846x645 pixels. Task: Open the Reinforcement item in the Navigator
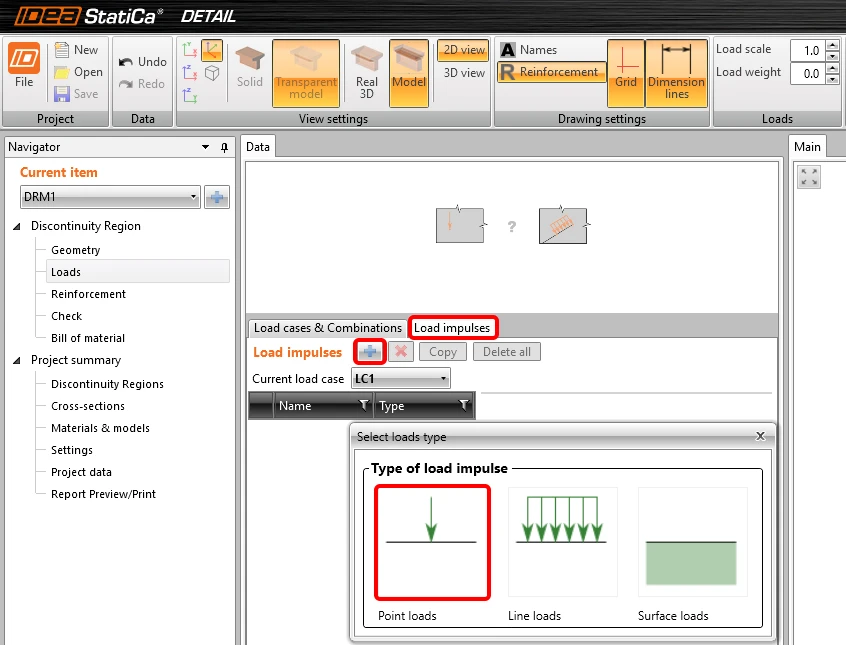88,294
